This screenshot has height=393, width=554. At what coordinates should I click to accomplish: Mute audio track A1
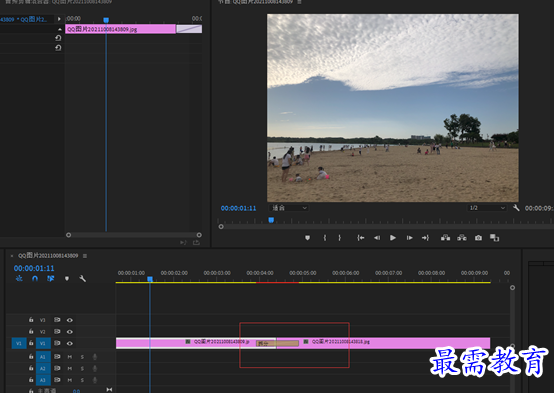click(x=70, y=357)
